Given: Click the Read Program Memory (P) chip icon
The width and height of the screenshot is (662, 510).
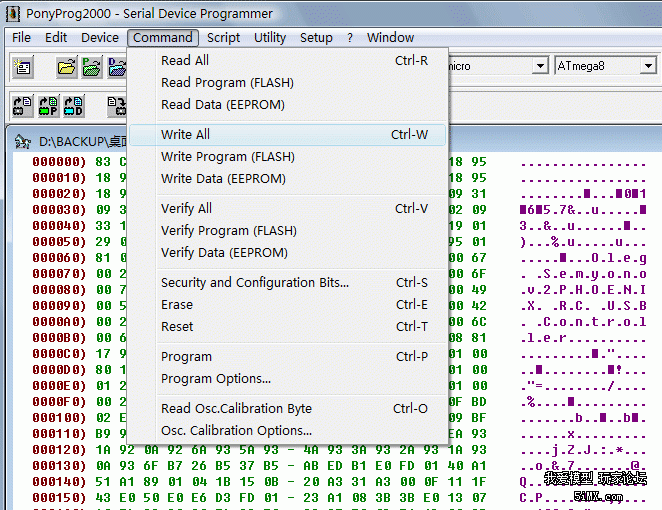Looking at the screenshot, I should (x=48, y=106).
